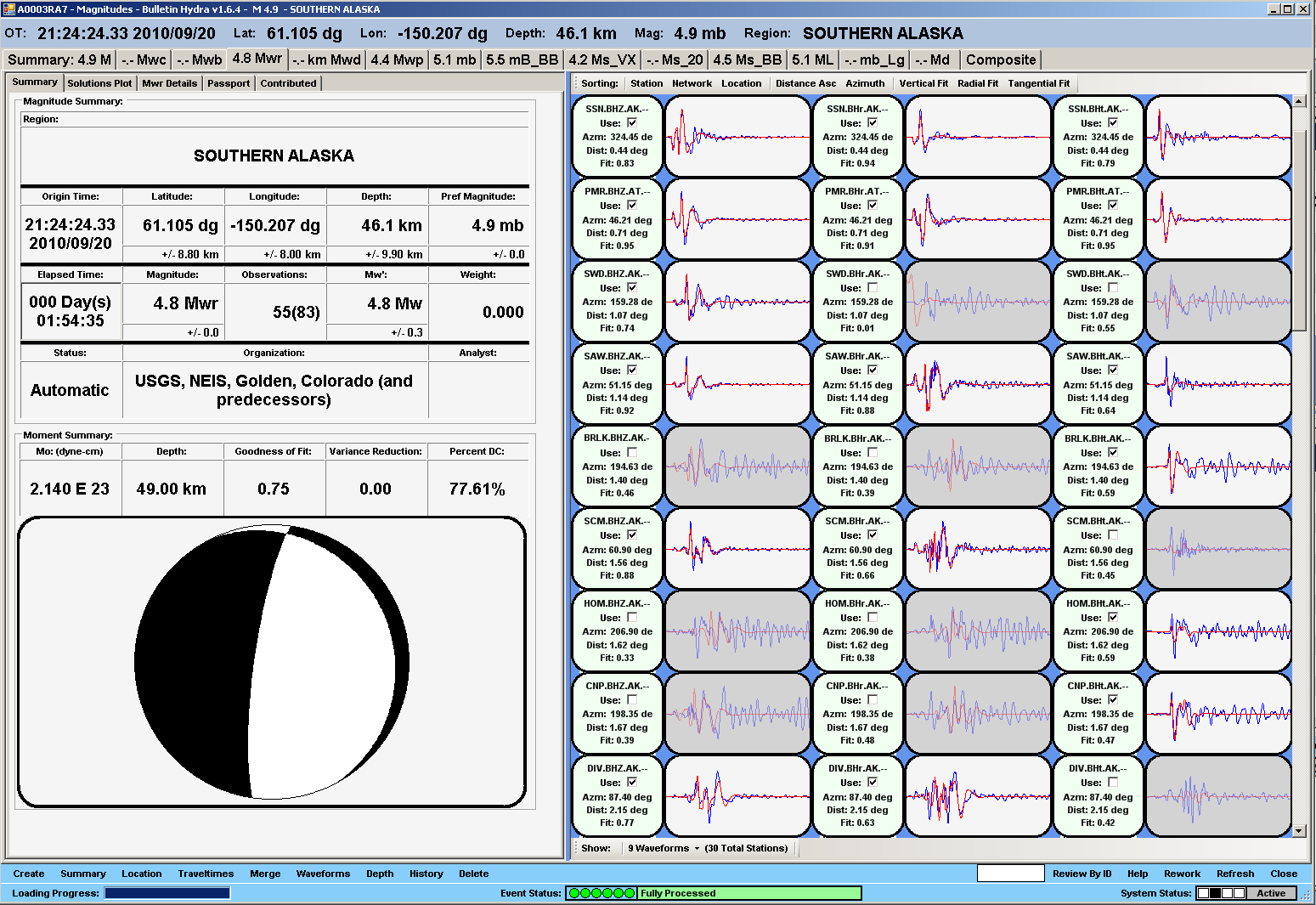Click the Review By ID button
Viewport: 1316px width, 905px height.
1082,874
